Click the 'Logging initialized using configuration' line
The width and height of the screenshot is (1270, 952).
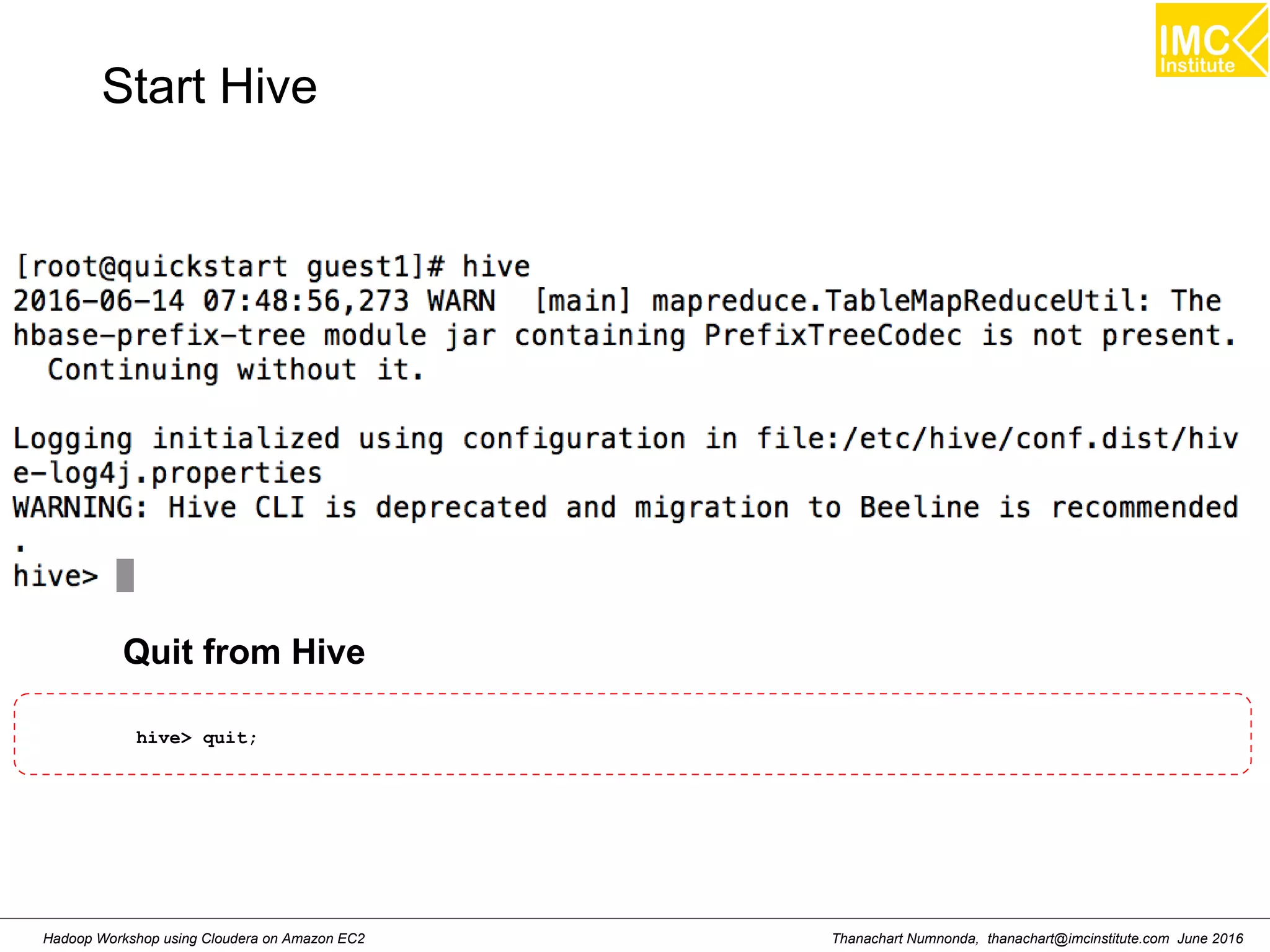click(x=626, y=439)
